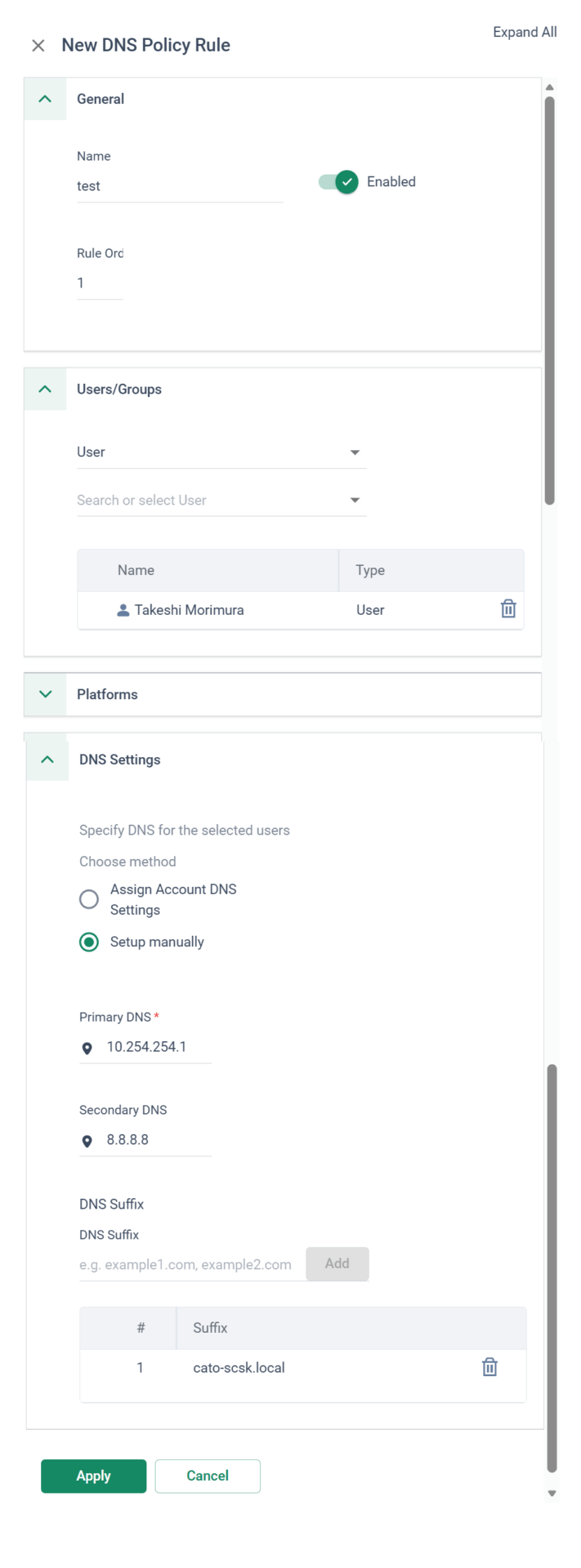This screenshot has width=581, height=1568.
Task: Click the Rule Order field
Action: [x=100, y=283]
